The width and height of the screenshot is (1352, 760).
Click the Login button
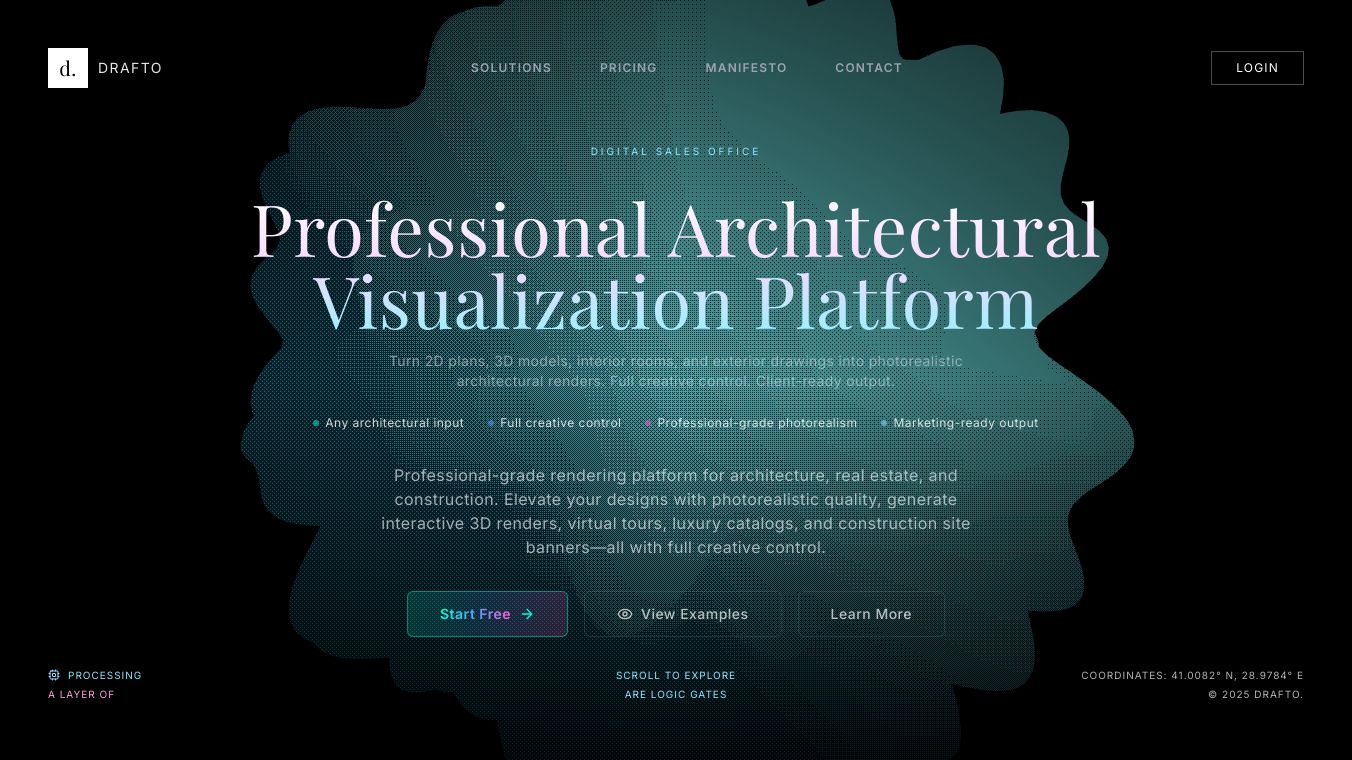(1257, 68)
